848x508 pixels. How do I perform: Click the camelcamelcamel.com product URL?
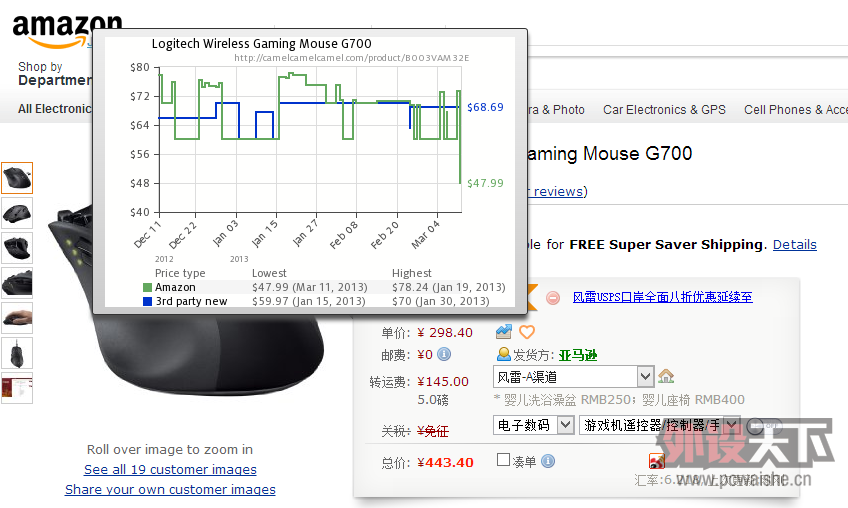352,58
